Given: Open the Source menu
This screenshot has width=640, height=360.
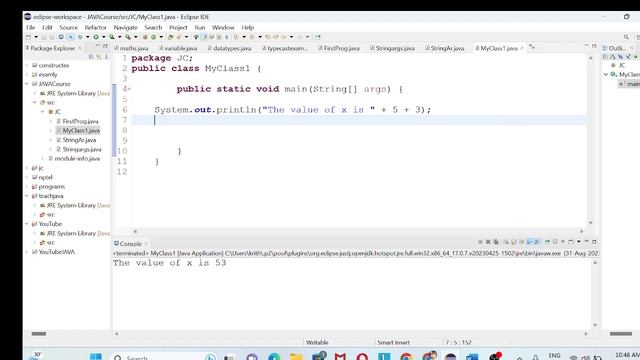Looking at the screenshot, I should point(69,27).
